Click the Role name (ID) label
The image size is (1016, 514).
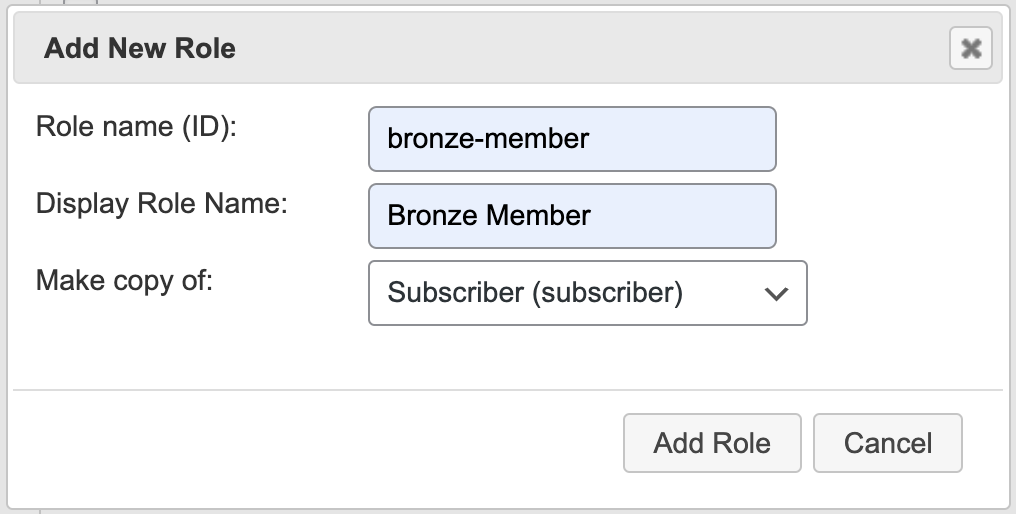click(136, 127)
